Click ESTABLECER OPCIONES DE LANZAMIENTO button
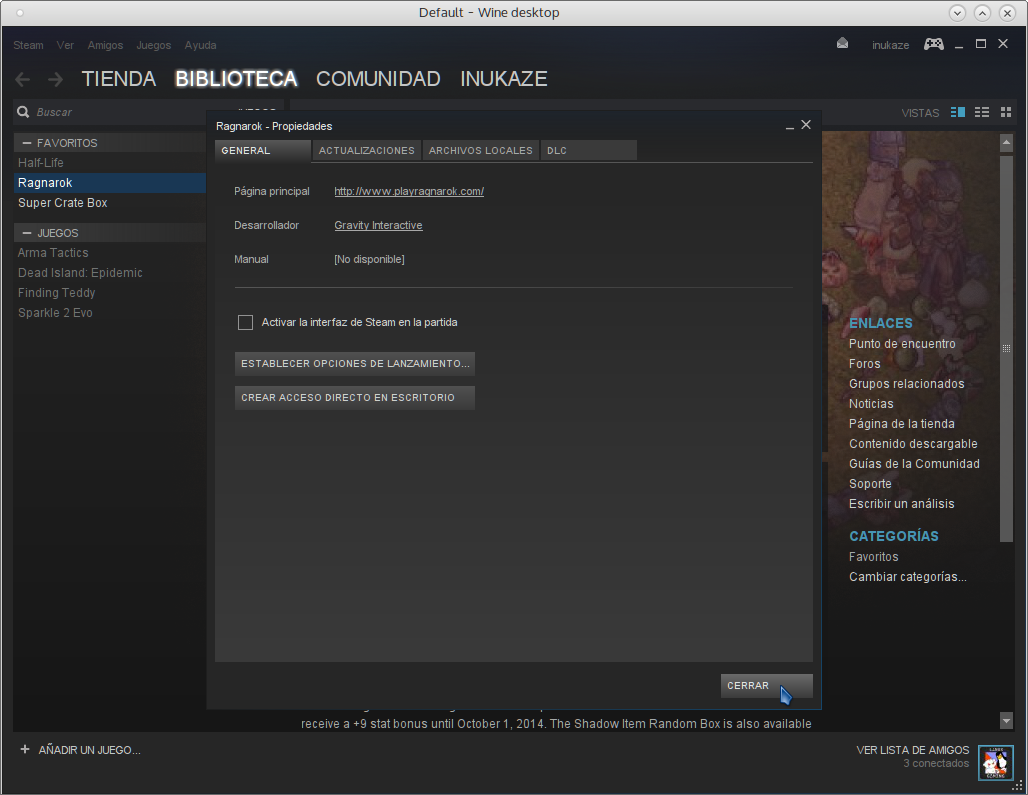 [355, 364]
